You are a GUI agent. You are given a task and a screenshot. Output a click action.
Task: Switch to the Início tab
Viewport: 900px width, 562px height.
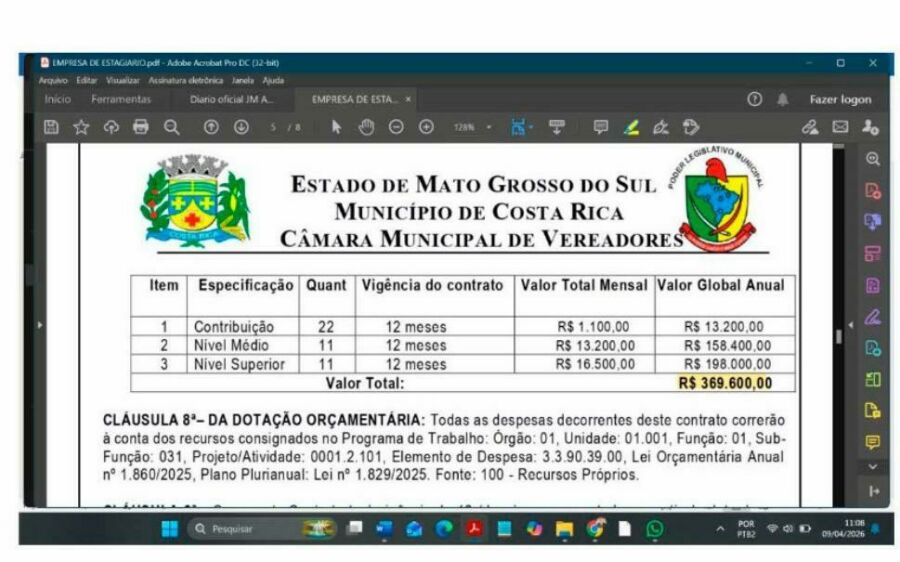[57, 99]
